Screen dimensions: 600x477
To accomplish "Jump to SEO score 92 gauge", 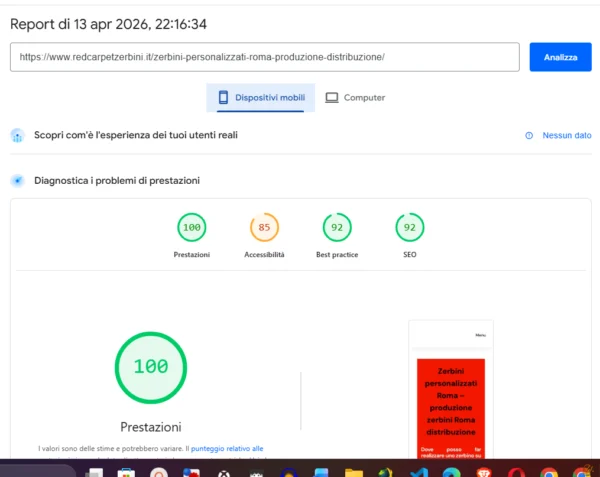I will click(x=410, y=227).
